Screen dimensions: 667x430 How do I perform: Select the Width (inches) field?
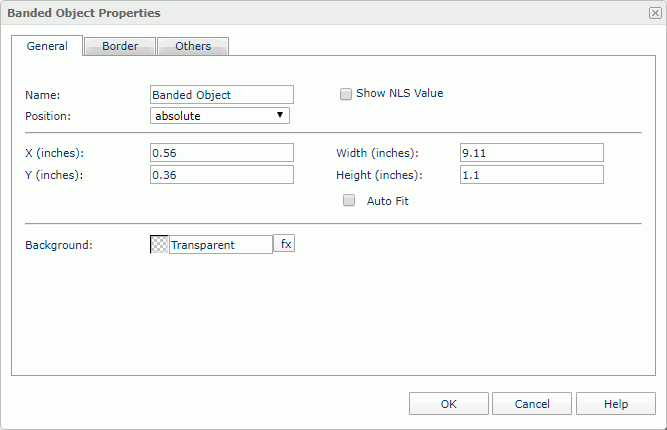coord(531,153)
